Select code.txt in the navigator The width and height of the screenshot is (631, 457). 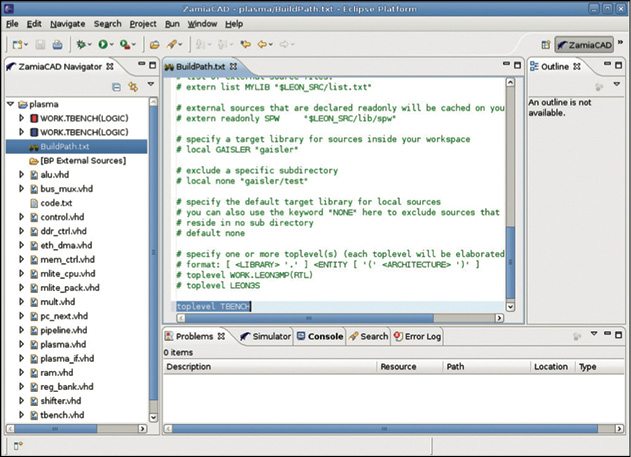(x=57, y=202)
